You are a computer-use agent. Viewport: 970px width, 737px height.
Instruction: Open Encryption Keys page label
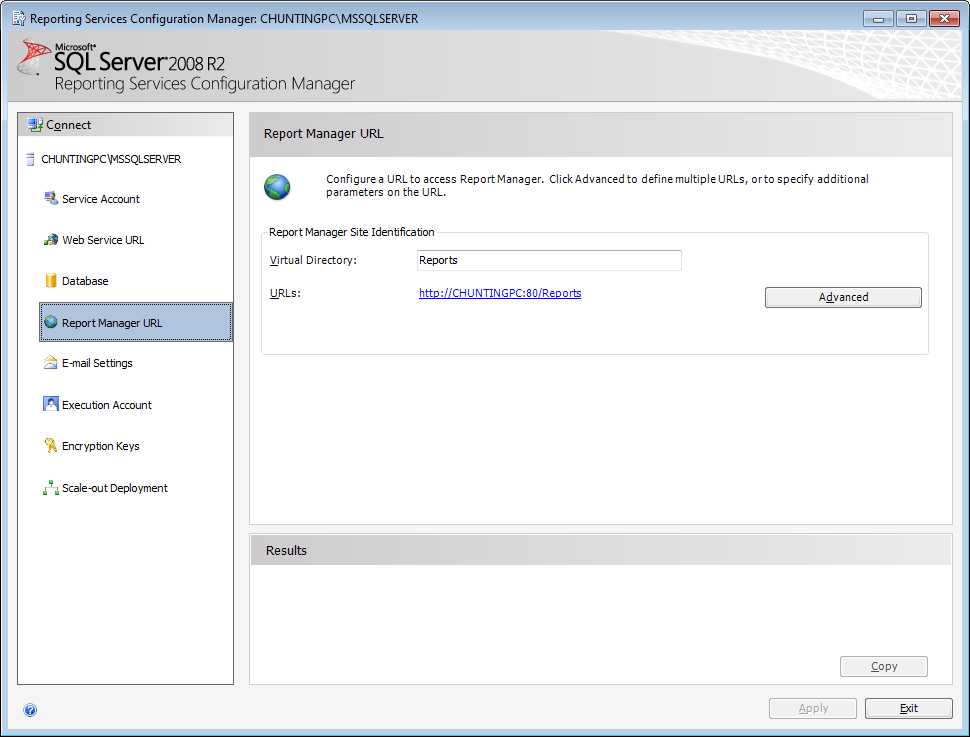coord(101,446)
